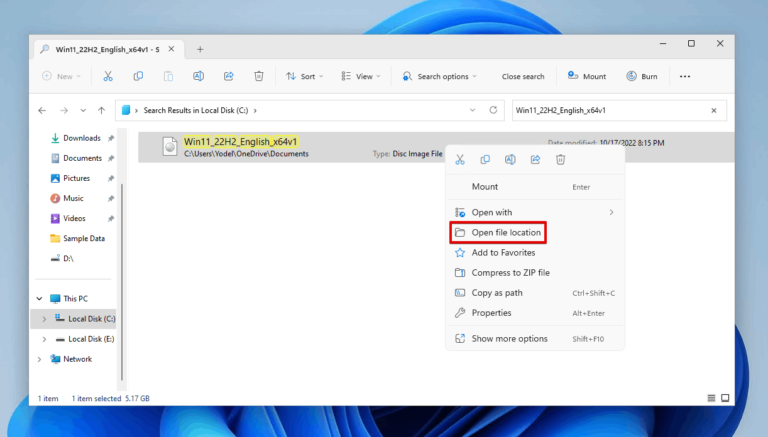
Task: Open the Search options dropdown
Action: (439, 76)
